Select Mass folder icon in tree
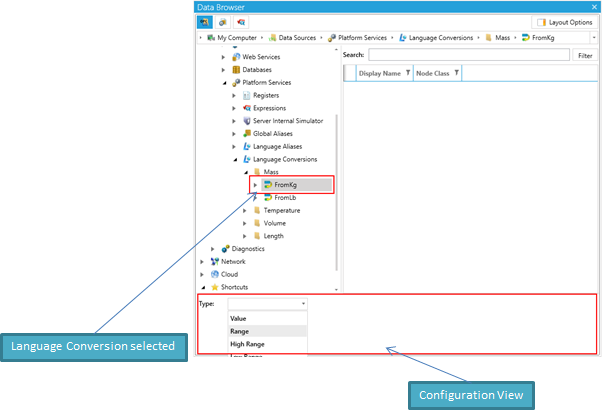 click(257, 172)
